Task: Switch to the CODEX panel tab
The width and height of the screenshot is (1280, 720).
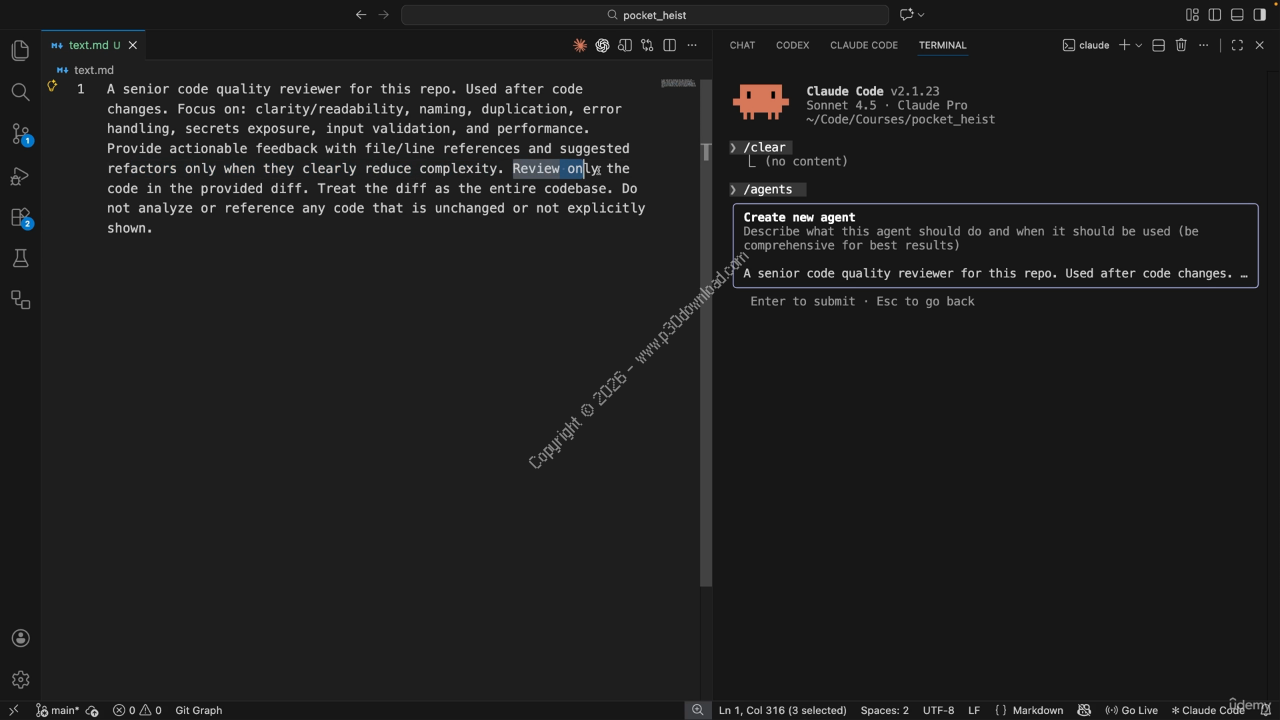Action: click(792, 45)
